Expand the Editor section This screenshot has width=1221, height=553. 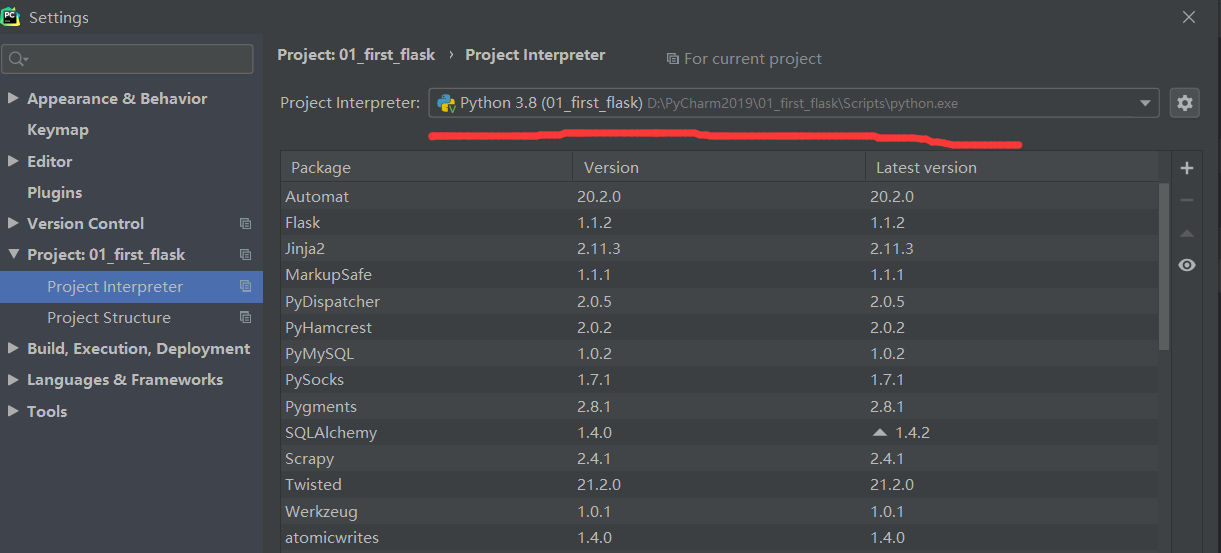click(13, 161)
